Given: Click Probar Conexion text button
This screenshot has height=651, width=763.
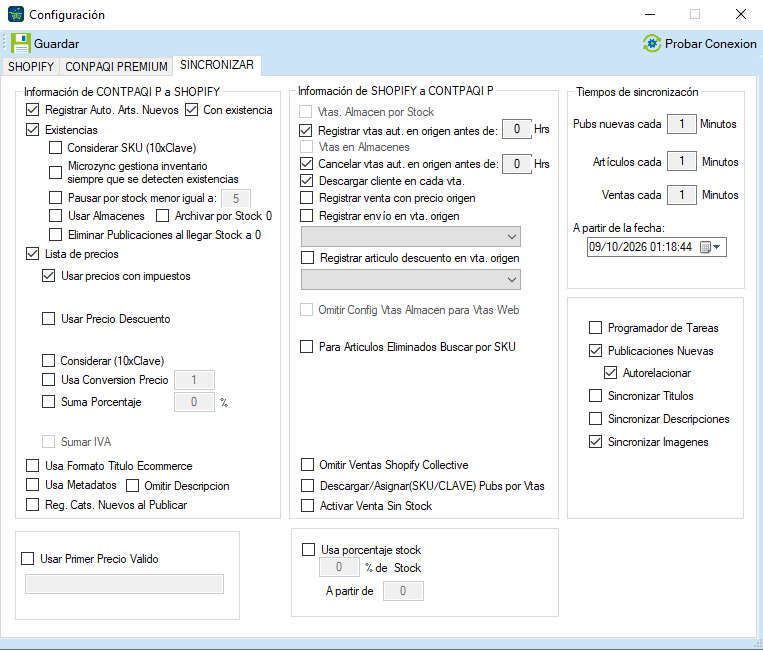Looking at the screenshot, I should [710, 44].
